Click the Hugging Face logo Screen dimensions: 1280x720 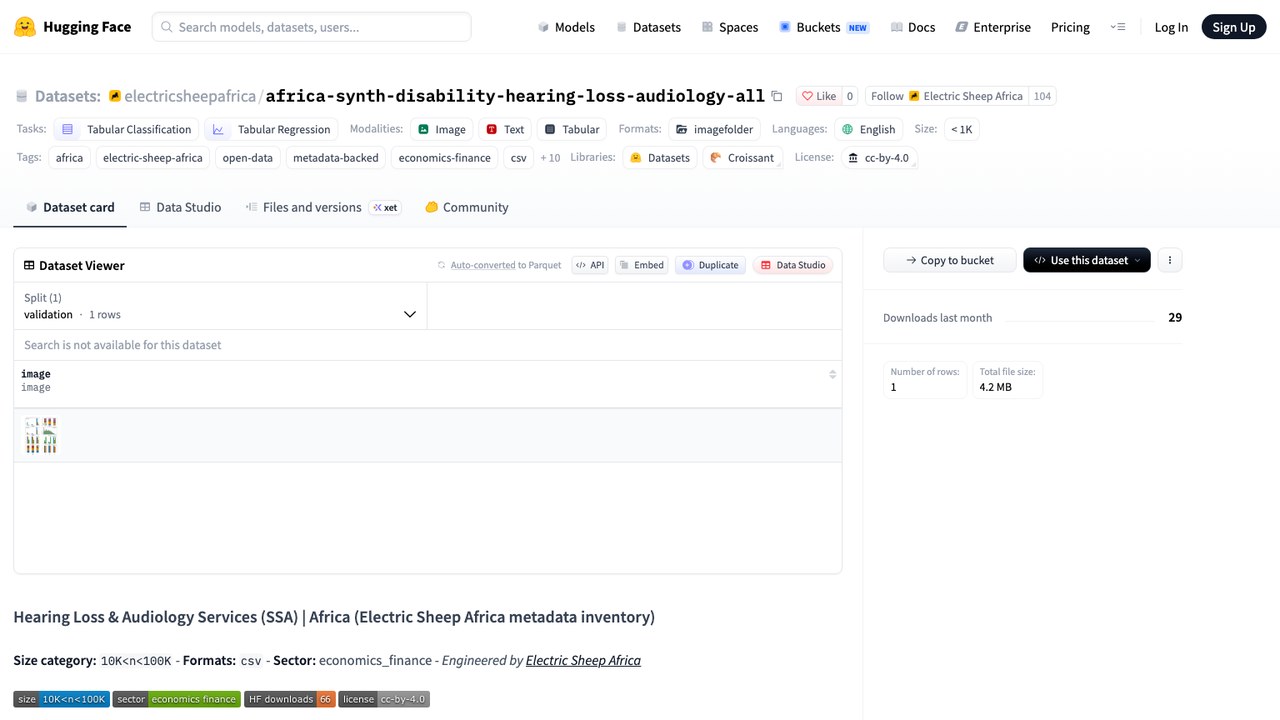coord(72,27)
